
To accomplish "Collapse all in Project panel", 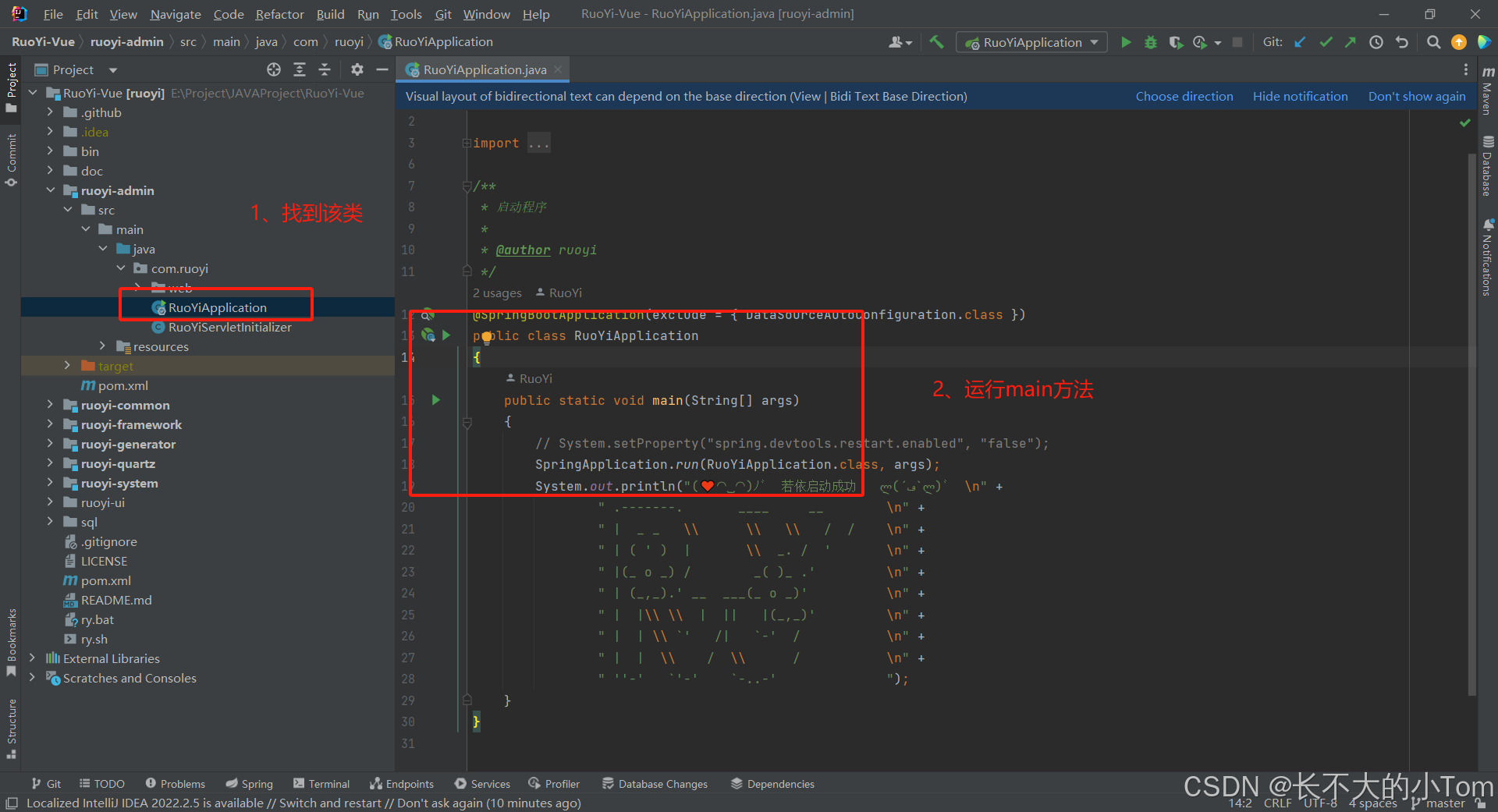I will [325, 69].
